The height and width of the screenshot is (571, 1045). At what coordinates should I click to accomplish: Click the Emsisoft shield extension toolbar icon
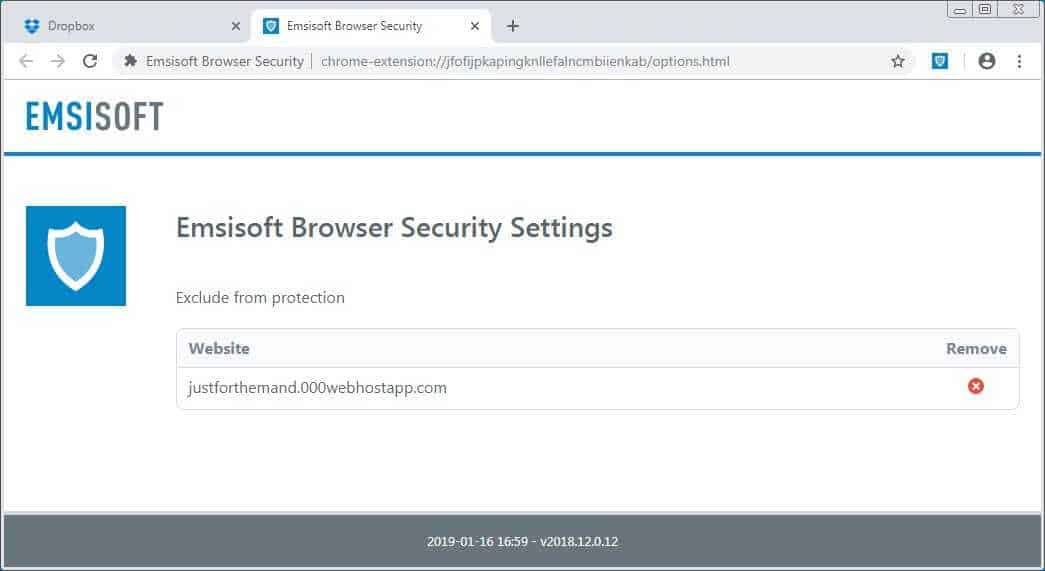[940, 61]
